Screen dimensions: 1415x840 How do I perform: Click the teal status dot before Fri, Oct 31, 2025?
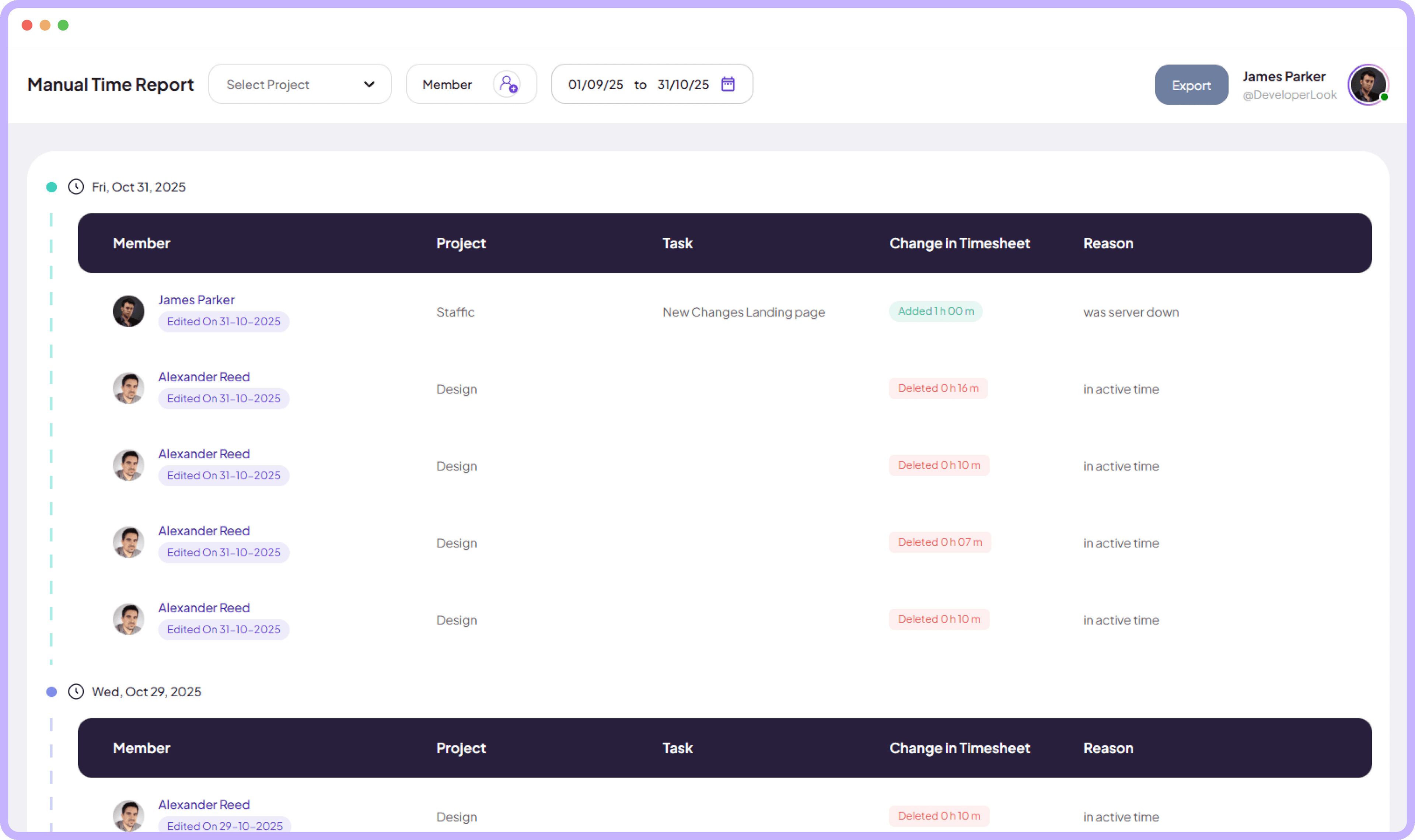(51, 187)
